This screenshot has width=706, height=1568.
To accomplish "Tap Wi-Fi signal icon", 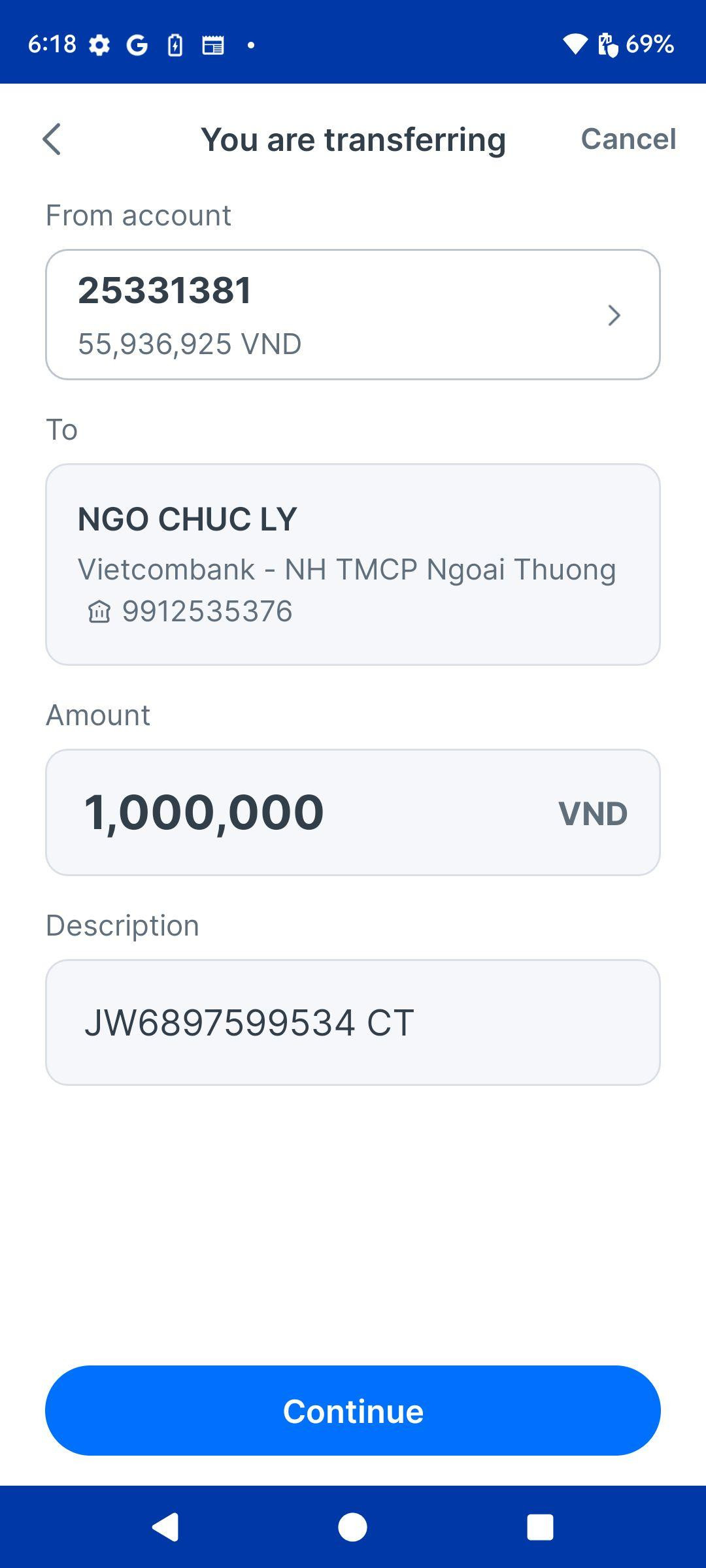I will tap(575, 44).
